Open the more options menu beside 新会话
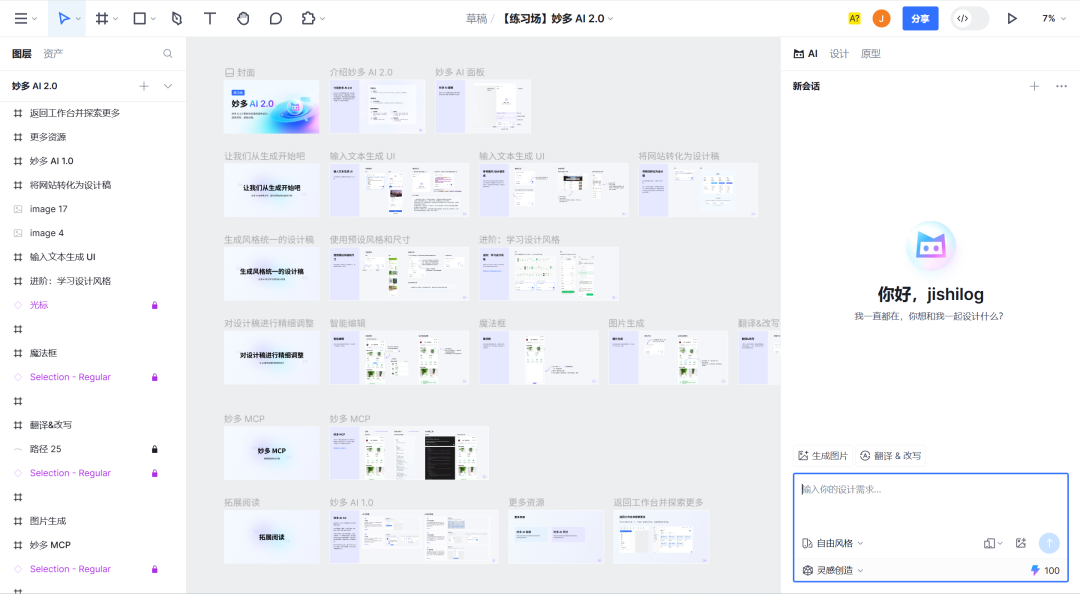Screen dimensions: 1080x594 coord(1061,86)
